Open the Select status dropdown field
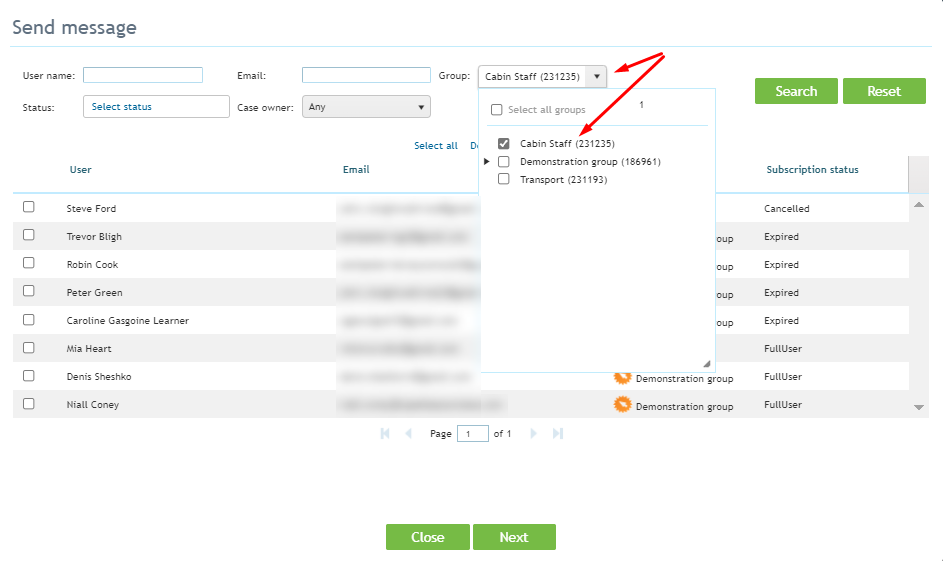 [x=156, y=106]
